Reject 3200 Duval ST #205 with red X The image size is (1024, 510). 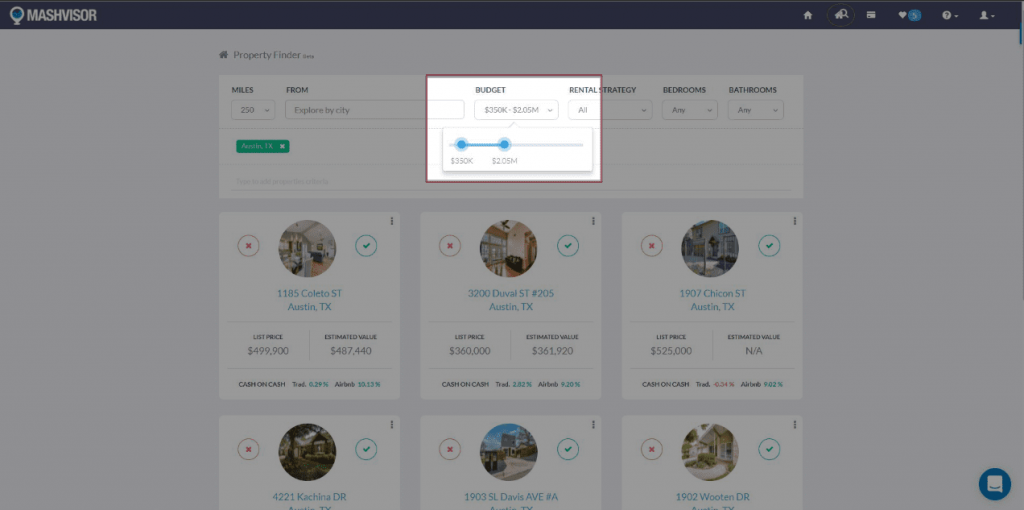(450, 245)
